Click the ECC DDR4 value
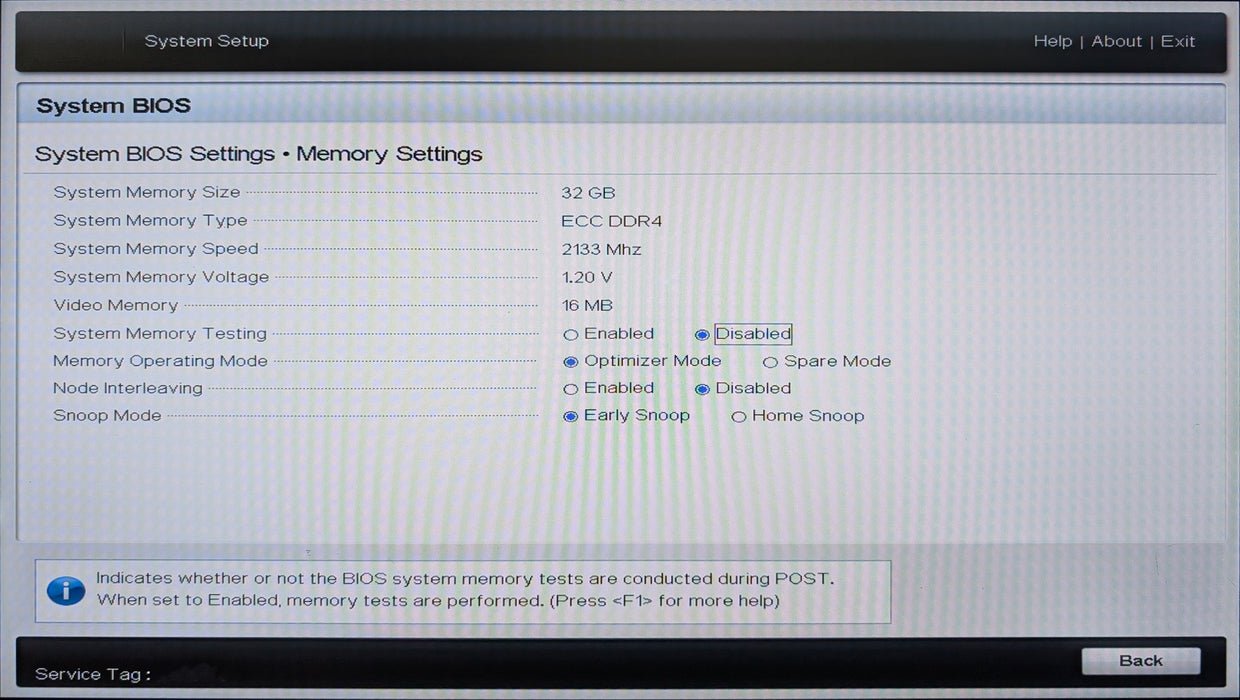 tap(611, 221)
